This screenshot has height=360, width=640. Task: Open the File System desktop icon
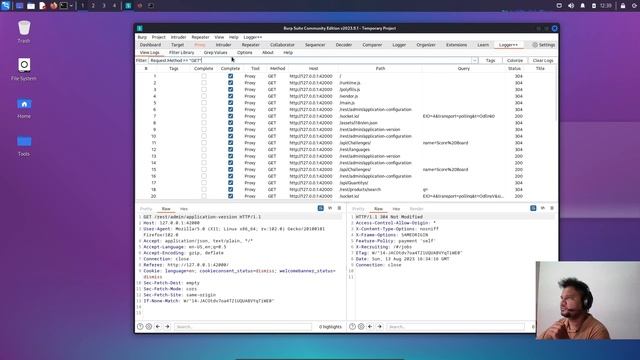[24, 69]
